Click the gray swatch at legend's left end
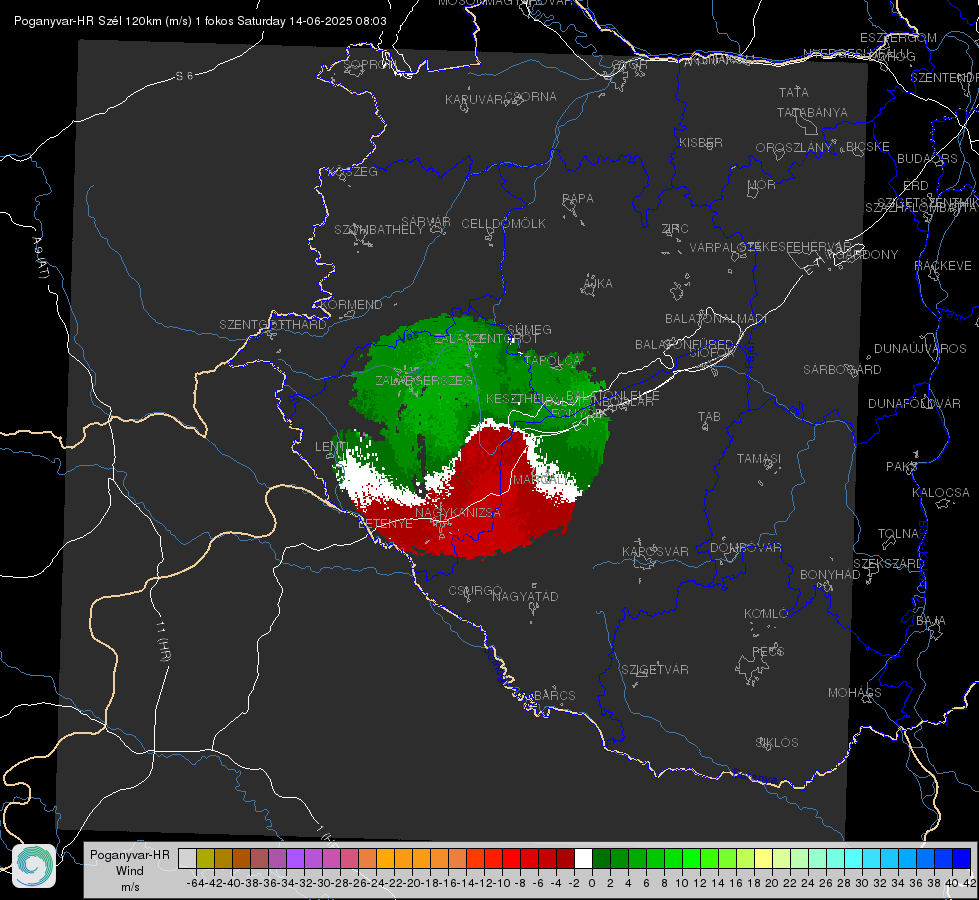Viewport: 979px width, 900px height. 187,859
